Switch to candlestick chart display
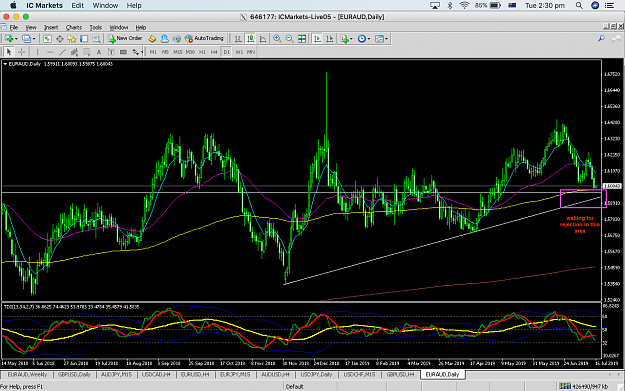This screenshot has height=391, width=625. (250, 39)
